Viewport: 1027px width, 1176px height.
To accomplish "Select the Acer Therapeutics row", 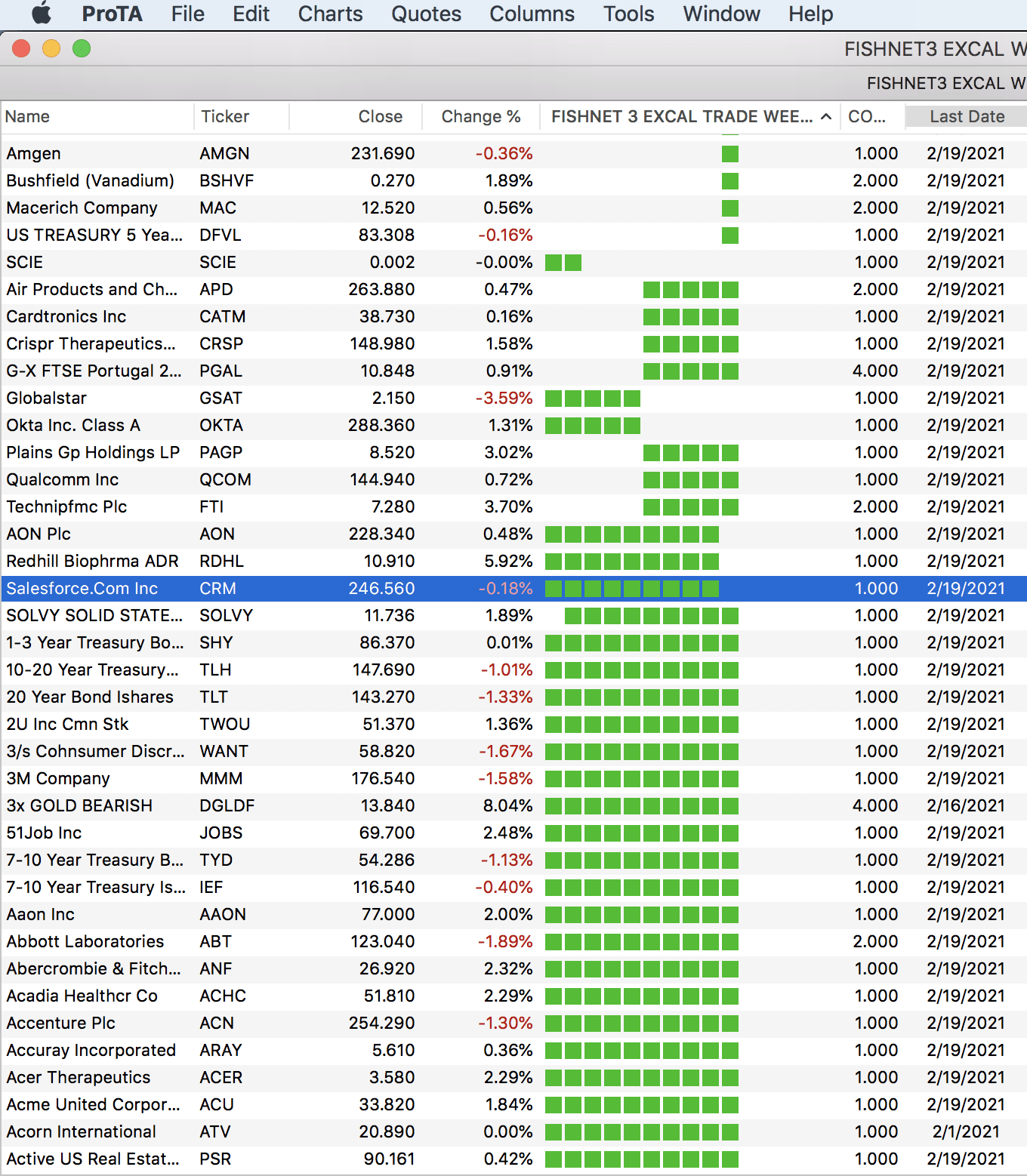I will [513, 1078].
